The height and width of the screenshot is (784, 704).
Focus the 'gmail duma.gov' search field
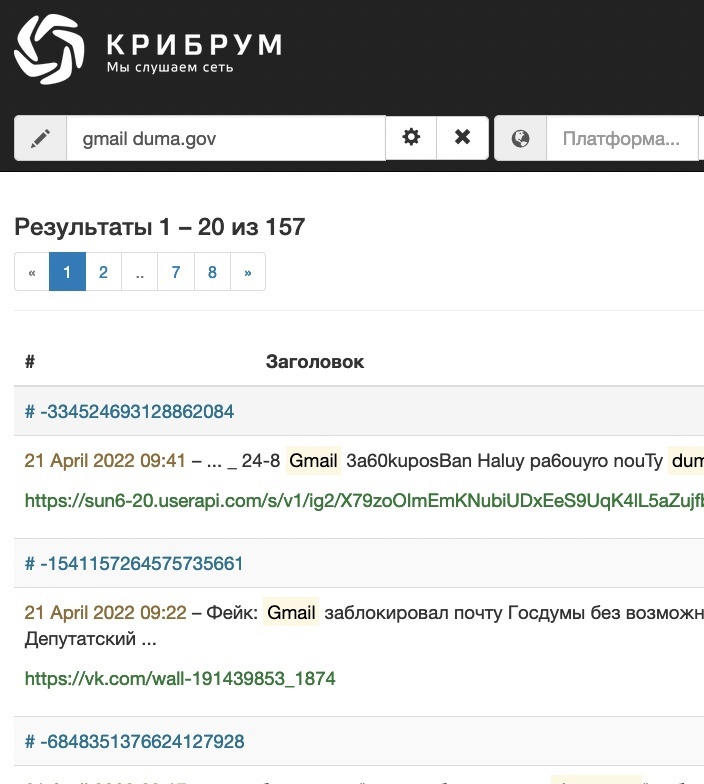coord(226,138)
